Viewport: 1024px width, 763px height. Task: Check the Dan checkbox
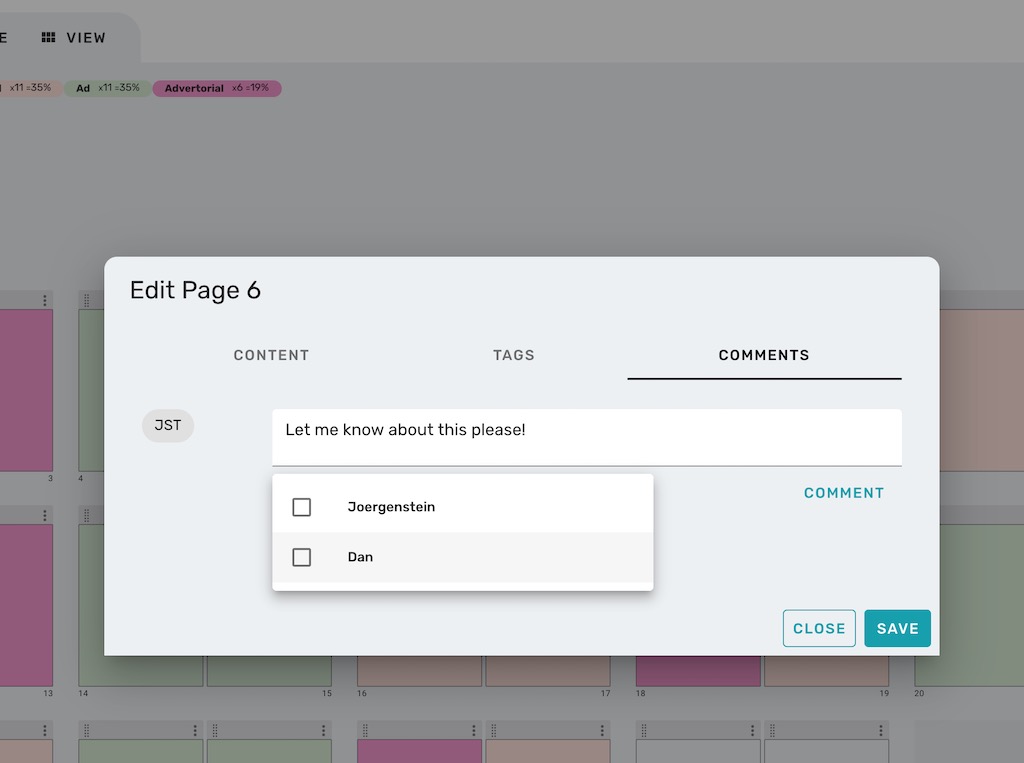click(301, 557)
